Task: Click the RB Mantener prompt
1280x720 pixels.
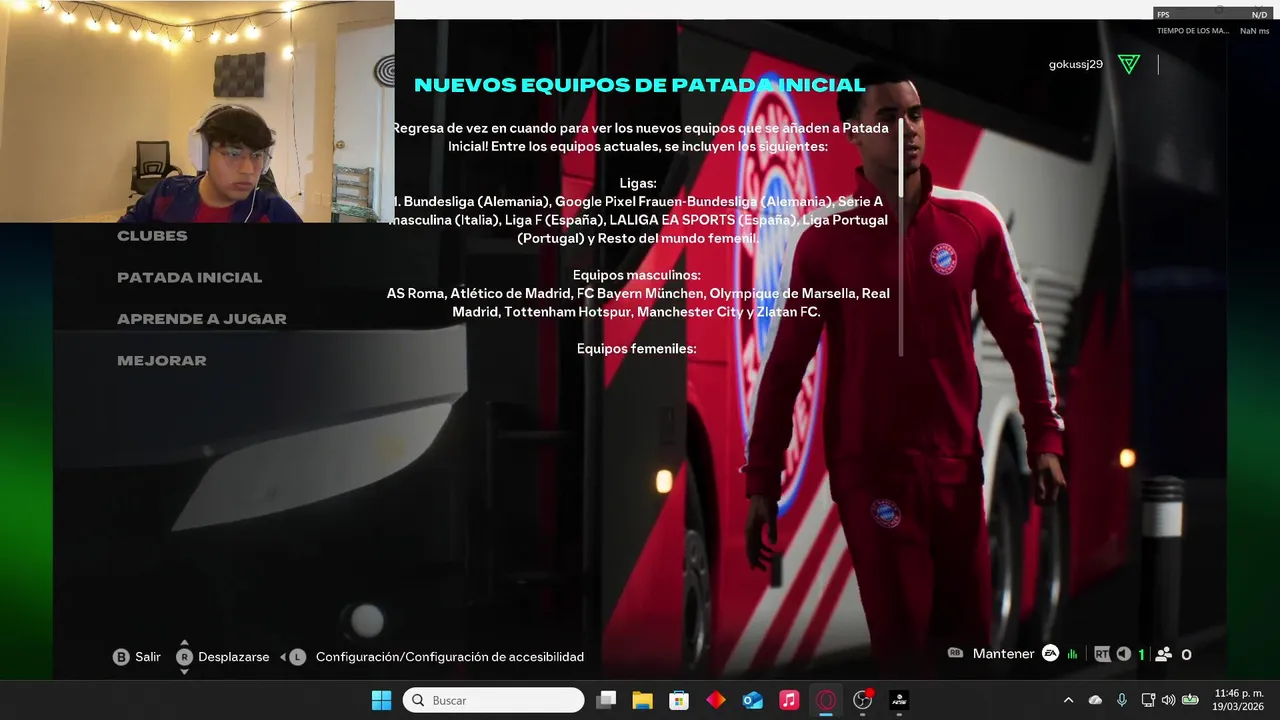Action: (x=991, y=654)
